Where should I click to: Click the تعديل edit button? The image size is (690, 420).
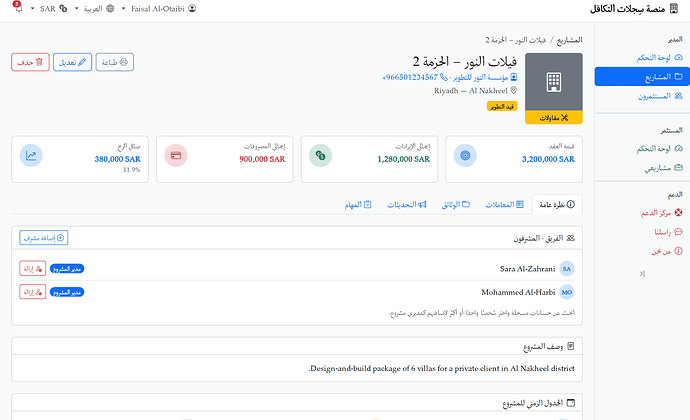coord(73,62)
